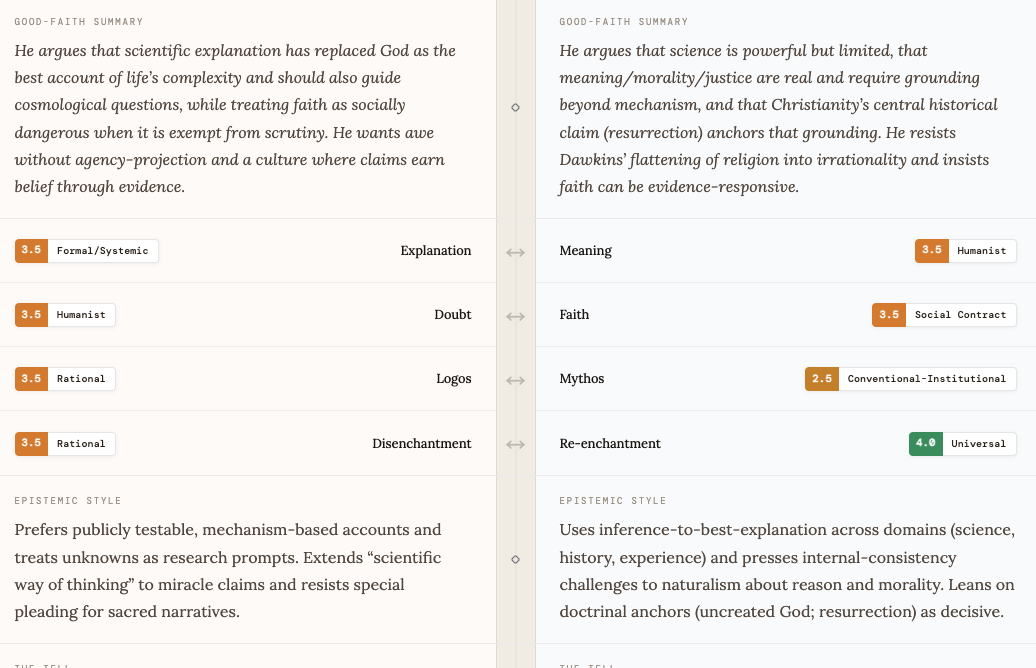This screenshot has width=1036, height=668.
Task: Click the Explanation–Meaning double arrow icon
Action: [x=515, y=252]
